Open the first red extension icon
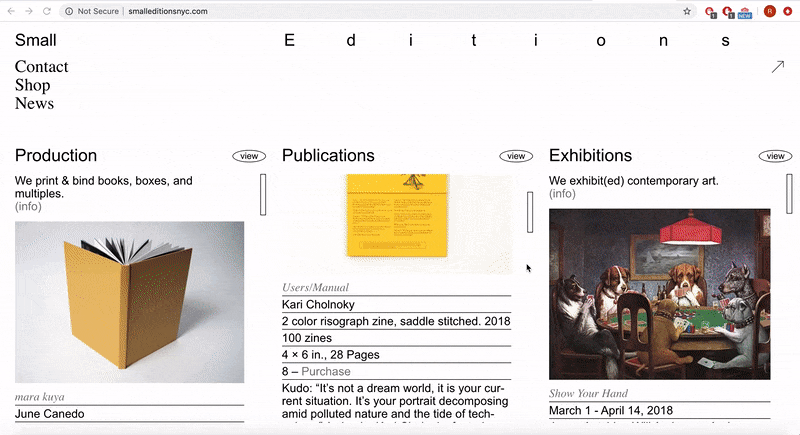 710,12
